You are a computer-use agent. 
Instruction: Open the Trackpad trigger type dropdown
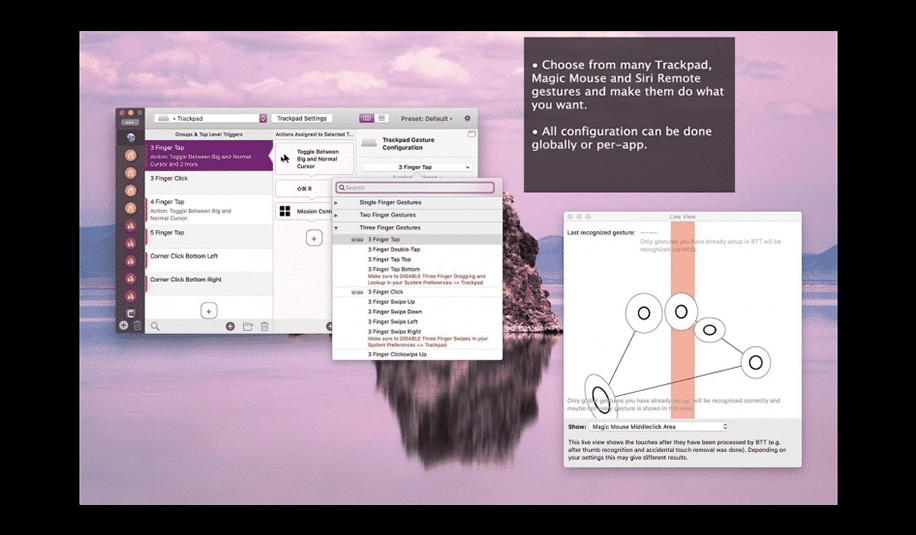(x=210, y=118)
